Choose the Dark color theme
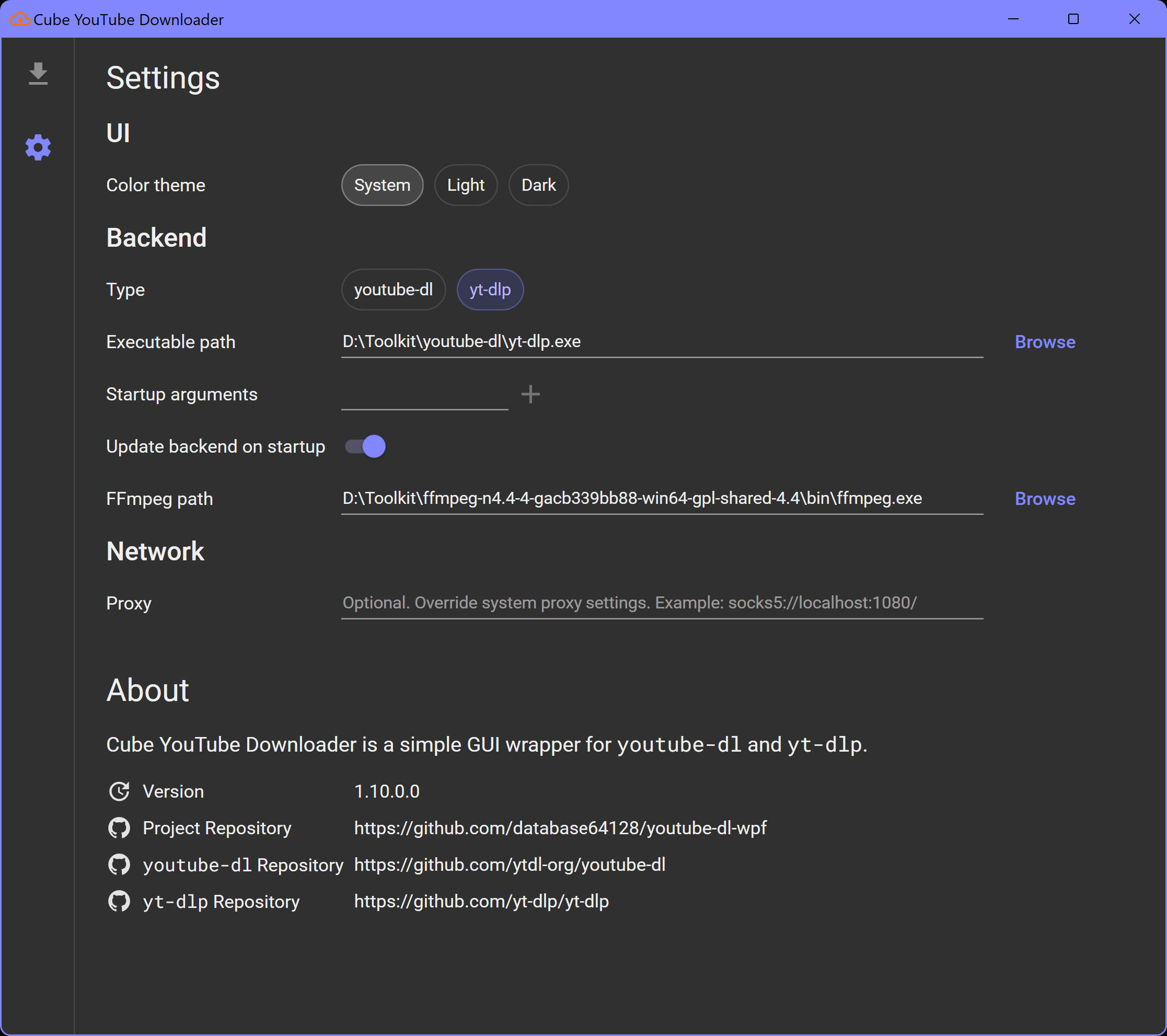This screenshot has height=1036, width=1167. point(538,185)
